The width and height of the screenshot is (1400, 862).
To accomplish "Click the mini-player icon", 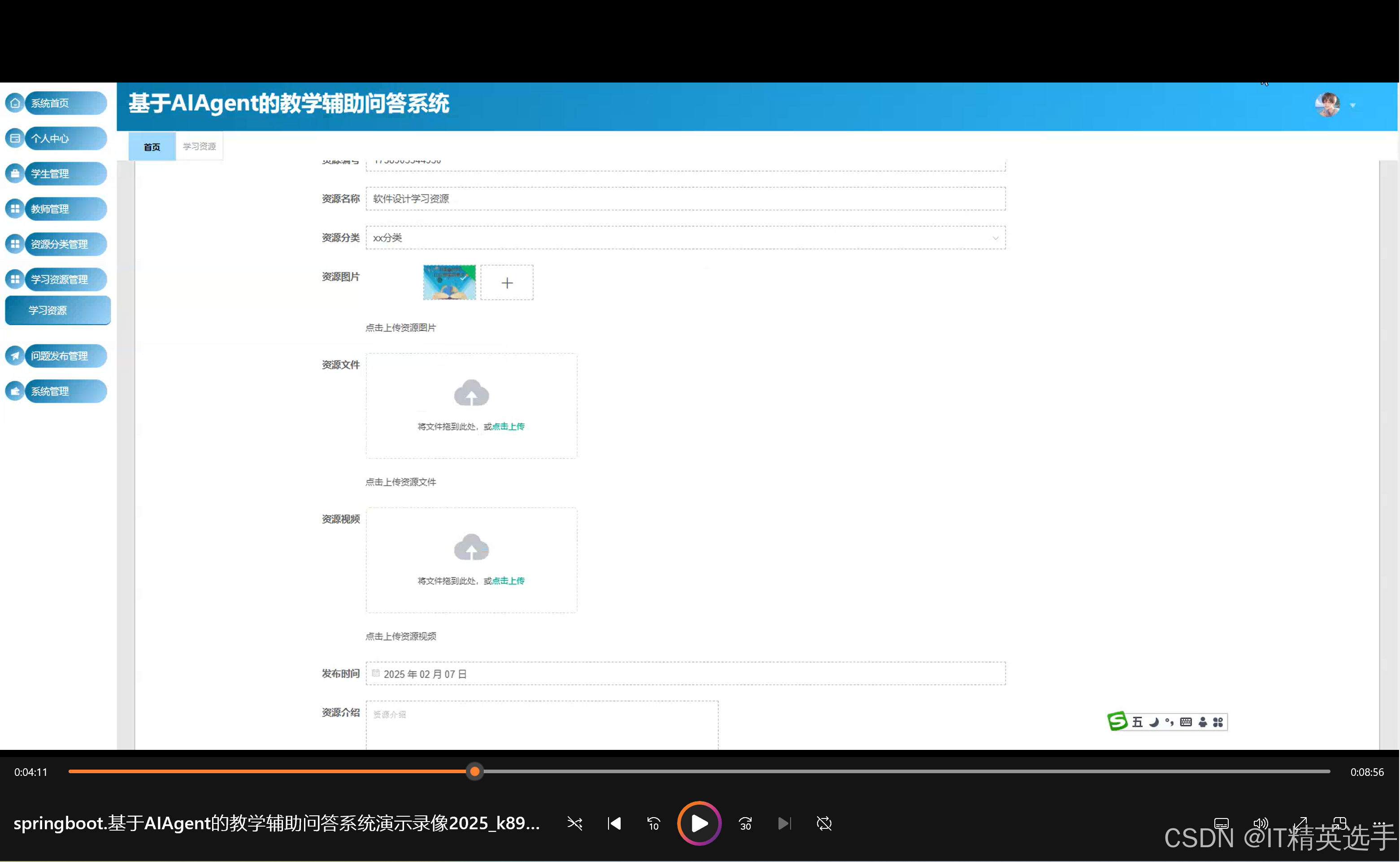I will click(1339, 823).
